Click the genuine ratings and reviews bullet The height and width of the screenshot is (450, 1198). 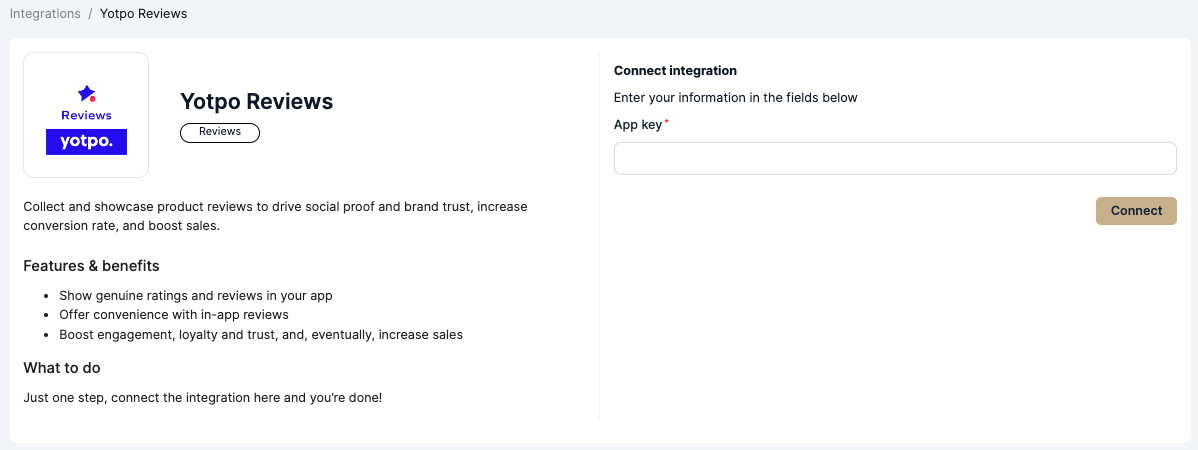[x=195, y=296]
